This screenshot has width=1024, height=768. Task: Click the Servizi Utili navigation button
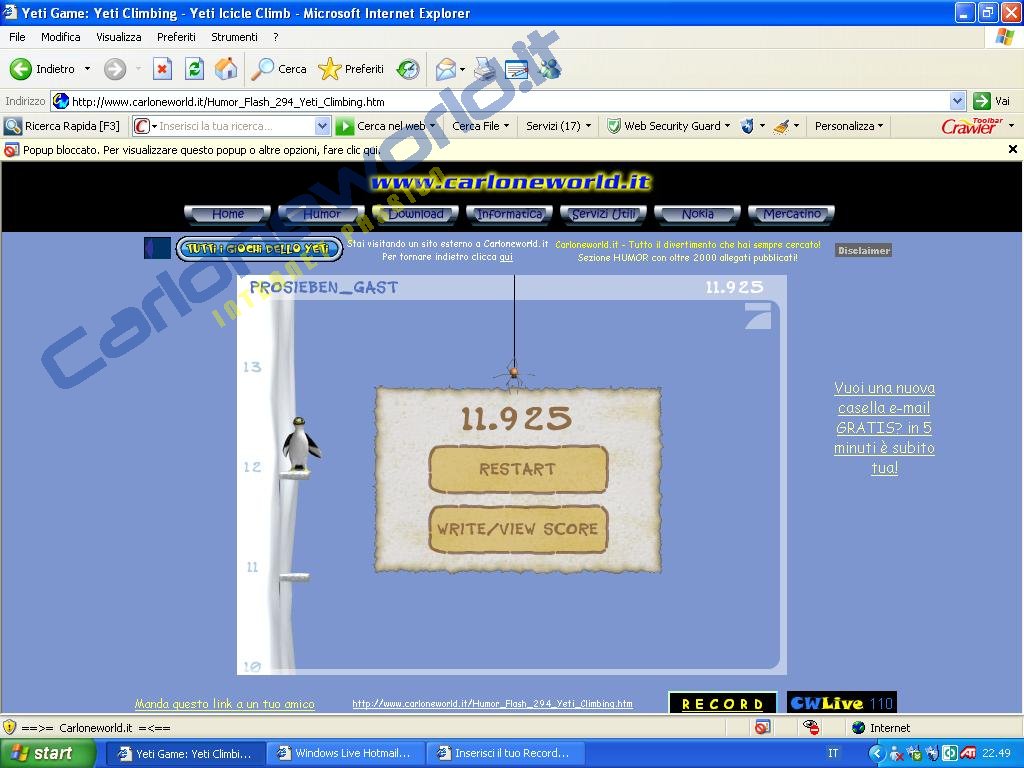click(x=603, y=214)
